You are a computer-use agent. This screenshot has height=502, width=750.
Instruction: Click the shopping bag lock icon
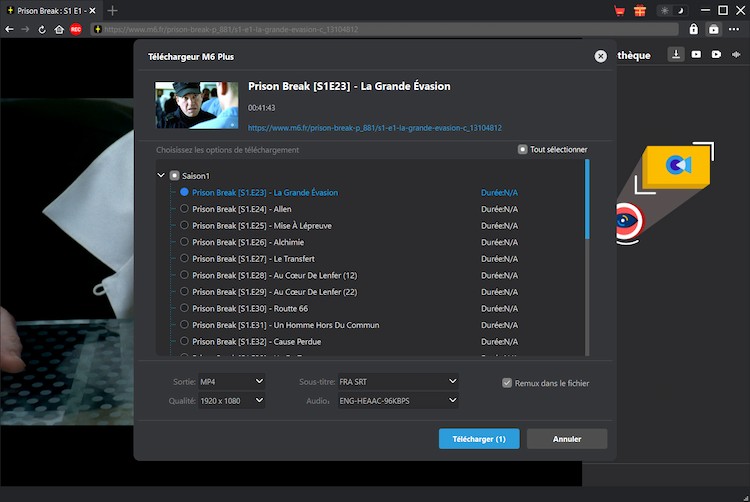(714, 30)
